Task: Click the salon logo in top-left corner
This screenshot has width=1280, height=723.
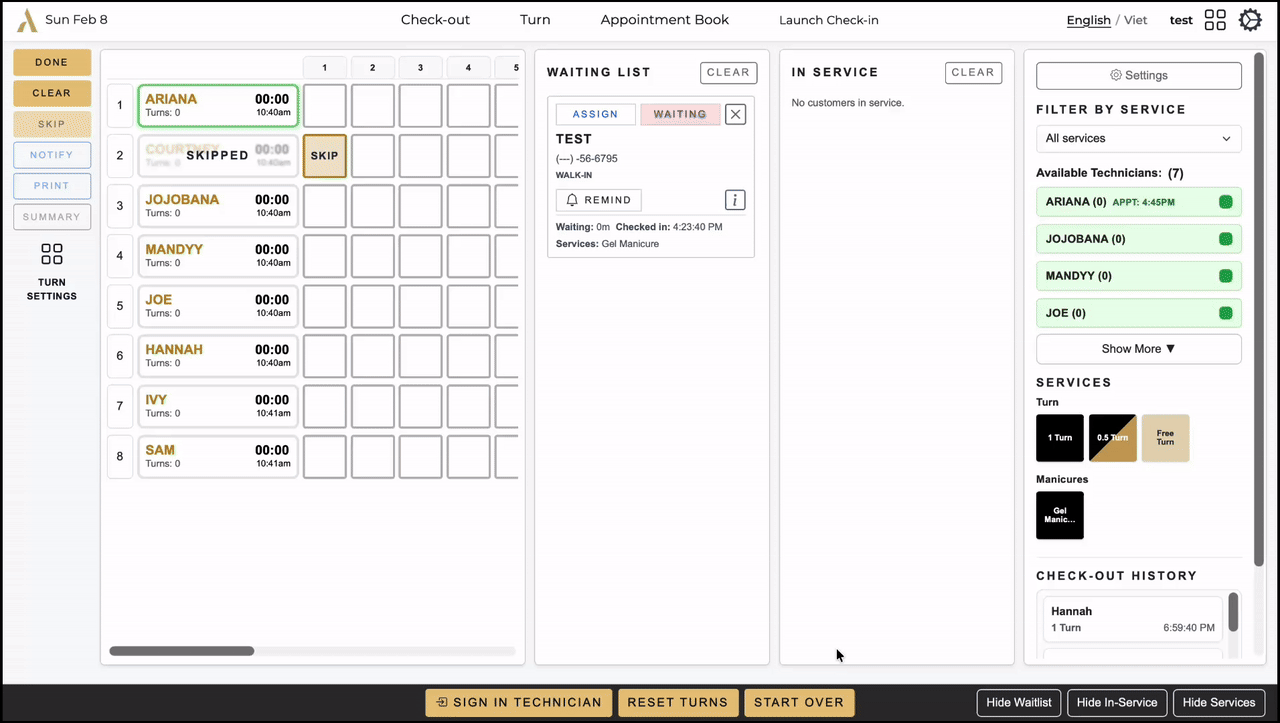Action: (x=27, y=19)
